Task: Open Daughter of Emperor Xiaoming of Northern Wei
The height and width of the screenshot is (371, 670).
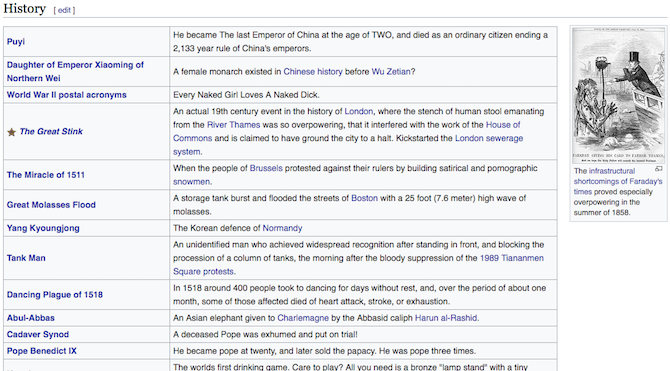Action: tap(75, 71)
